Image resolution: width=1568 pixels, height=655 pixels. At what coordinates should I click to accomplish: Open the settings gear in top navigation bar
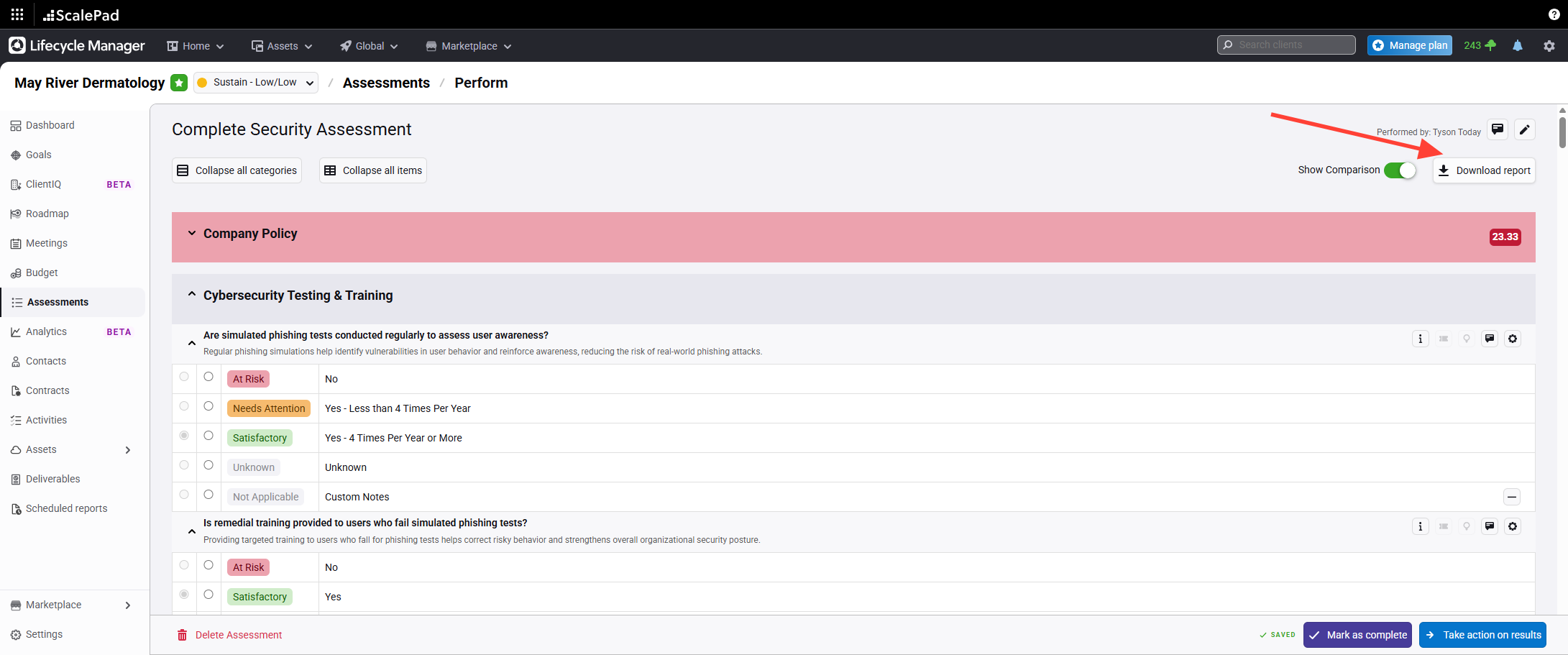(x=1549, y=45)
